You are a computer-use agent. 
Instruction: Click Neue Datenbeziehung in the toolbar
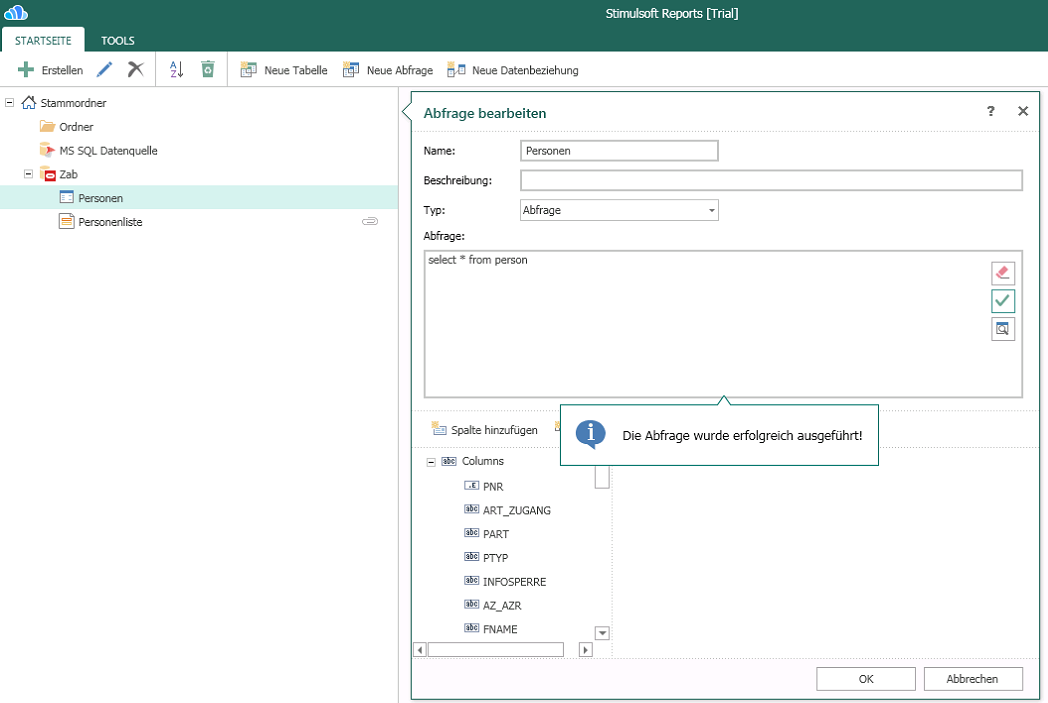click(x=512, y=70)
